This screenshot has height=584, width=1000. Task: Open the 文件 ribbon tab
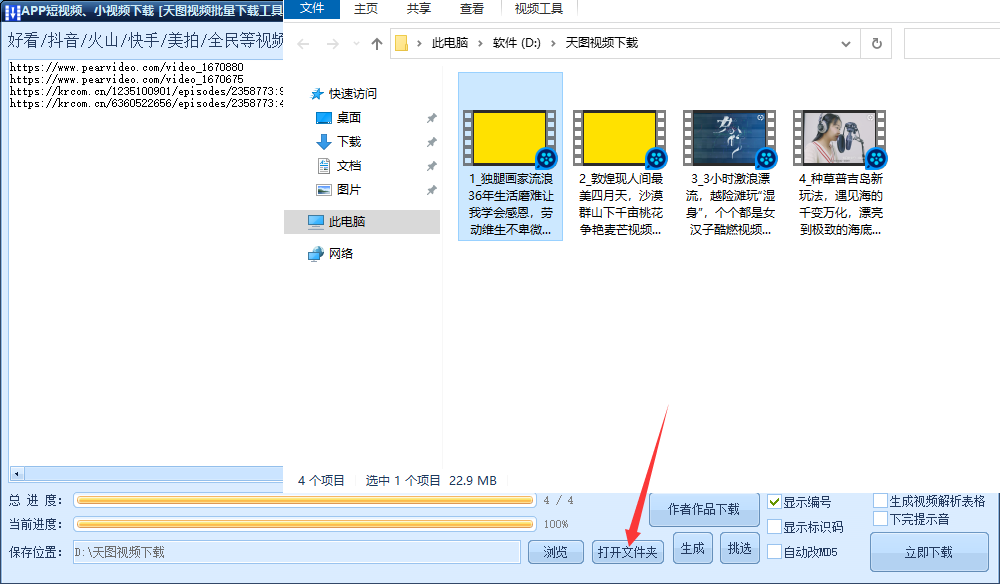click(312, 8)
